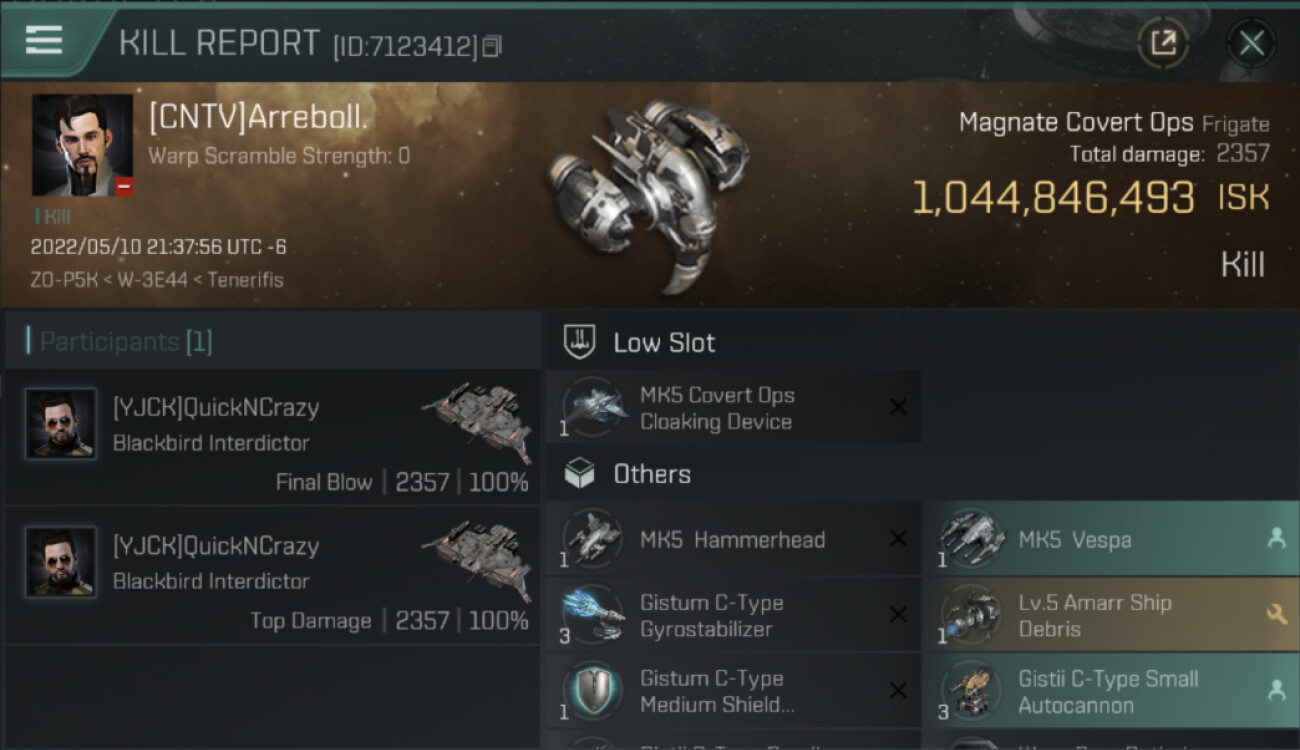Select Gistum C-Type Medium Shield item
The height and width of the screenshot is (750, 1300).
coord(716,691)
